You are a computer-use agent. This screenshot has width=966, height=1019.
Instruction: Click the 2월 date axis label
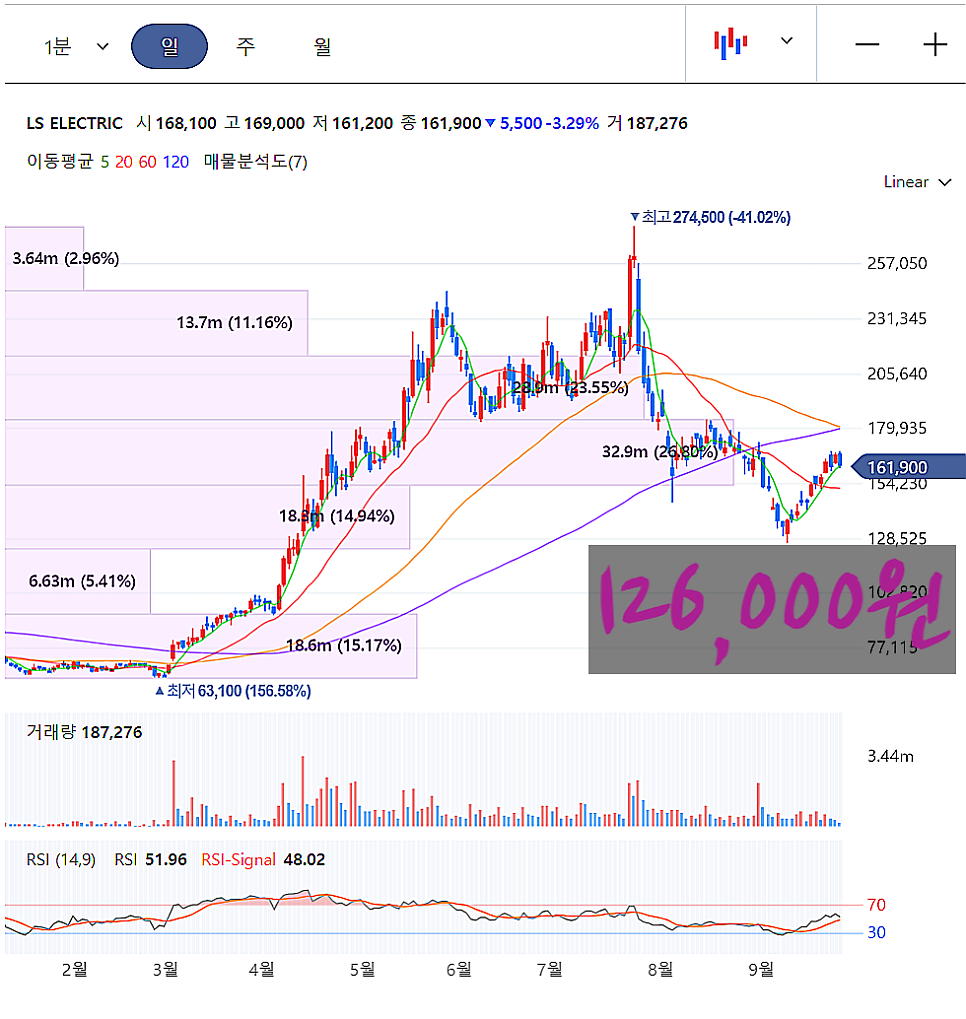(x=74, y=970)
